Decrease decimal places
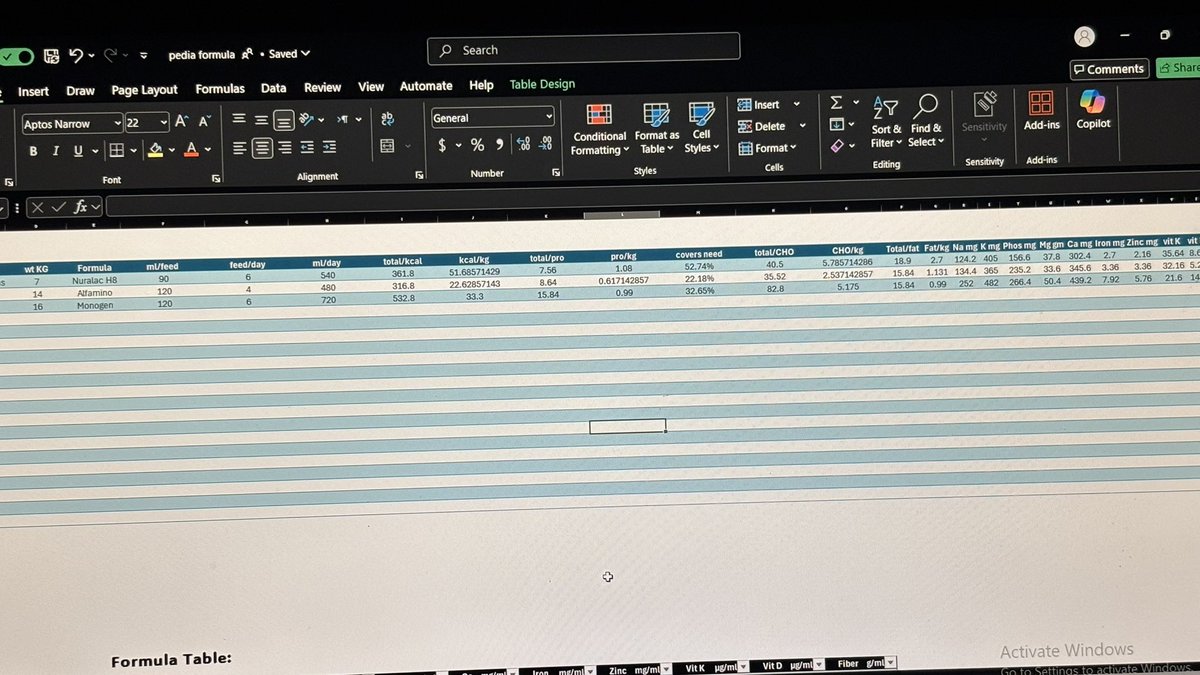This screenshot has height=675, width=1200. pyautogui.click(x=545, y=144)
